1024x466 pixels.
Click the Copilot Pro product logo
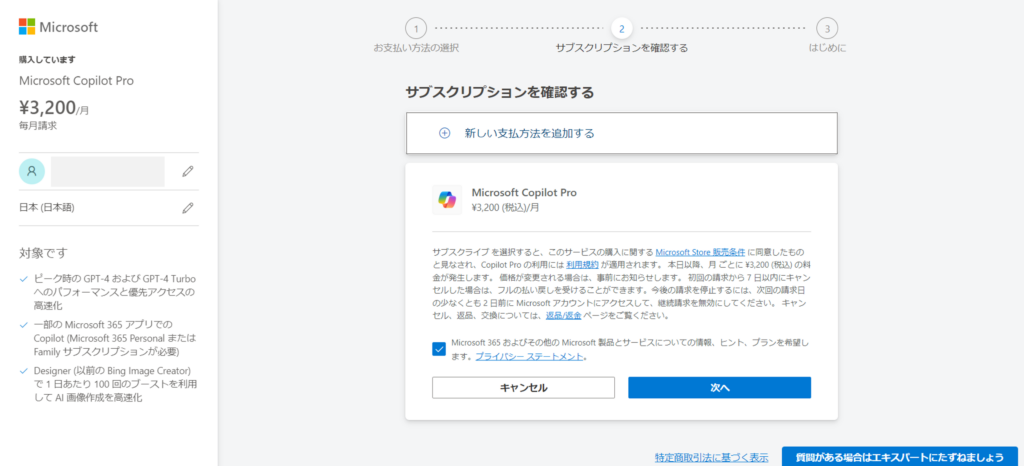coord(447,200)
